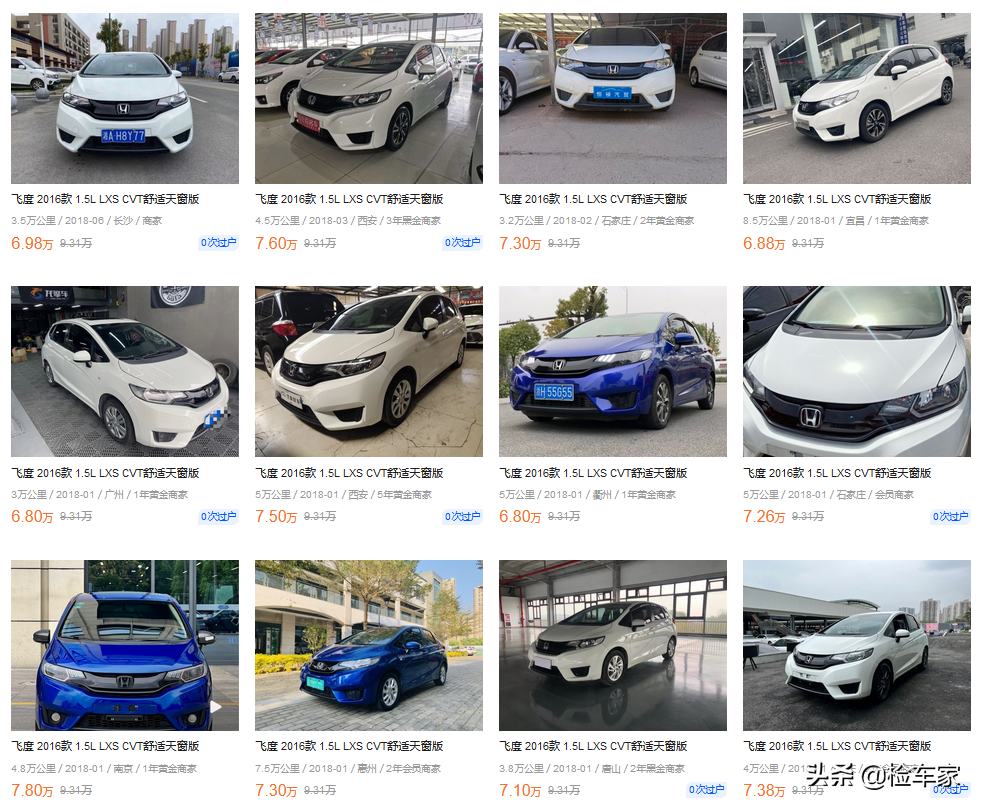Viewport: 983px width, 810px height.
Task: Click the 0次过户 tag on 6.98万 listing
Action: tap(219, 243)
